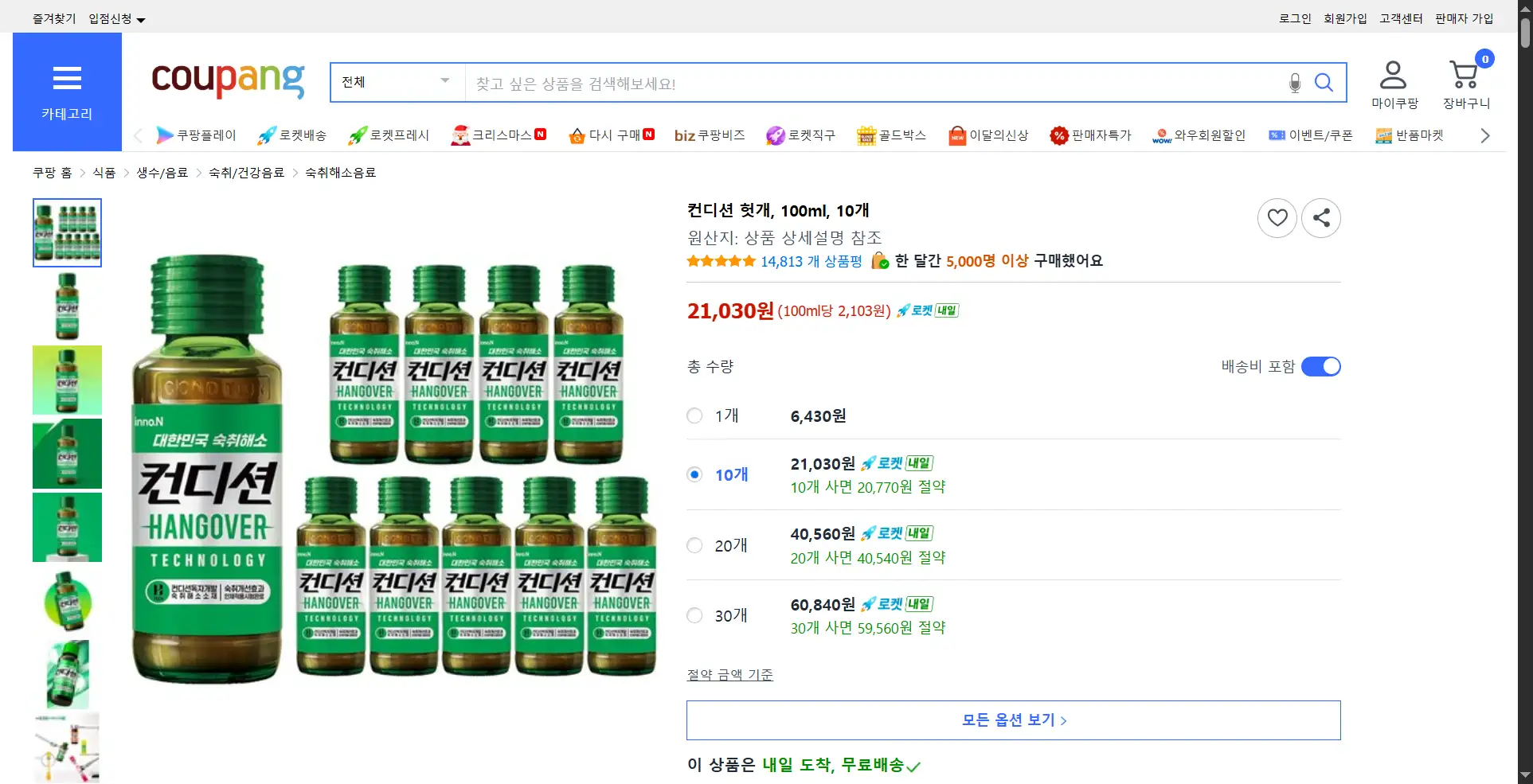Select the 20개 quantity radio button
The height and width of the screenshot is (784, 1533).
point(694,545)
